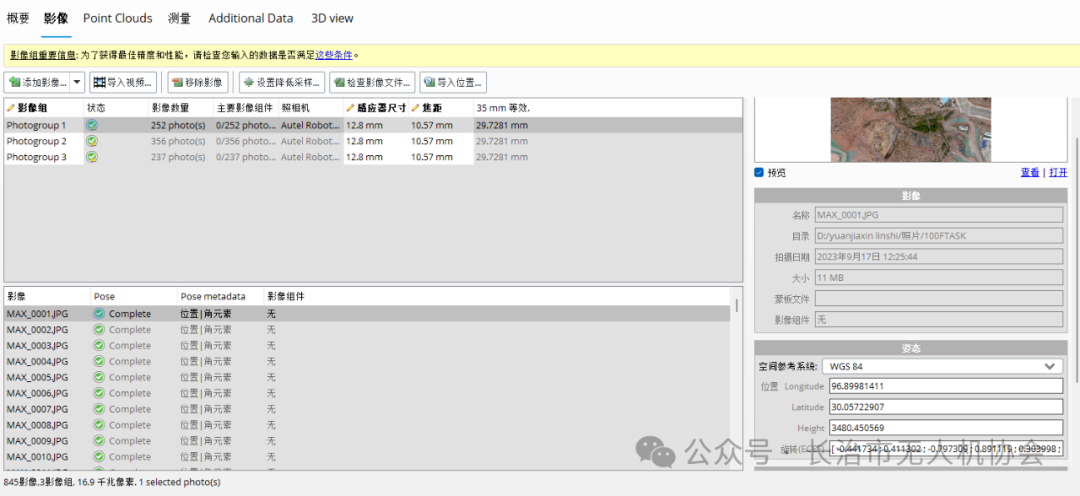
Task: Click the 打开 link under preview
Action: pos(1058,172)
